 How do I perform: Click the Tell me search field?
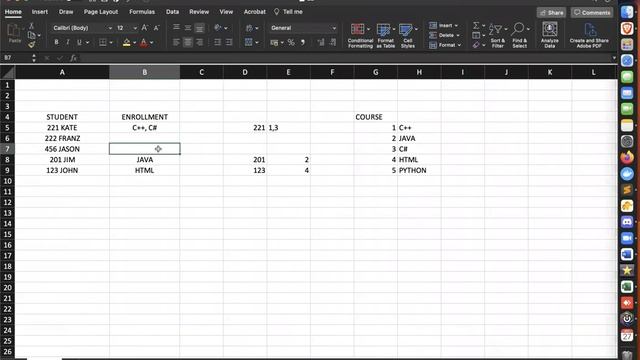point(289,12)
